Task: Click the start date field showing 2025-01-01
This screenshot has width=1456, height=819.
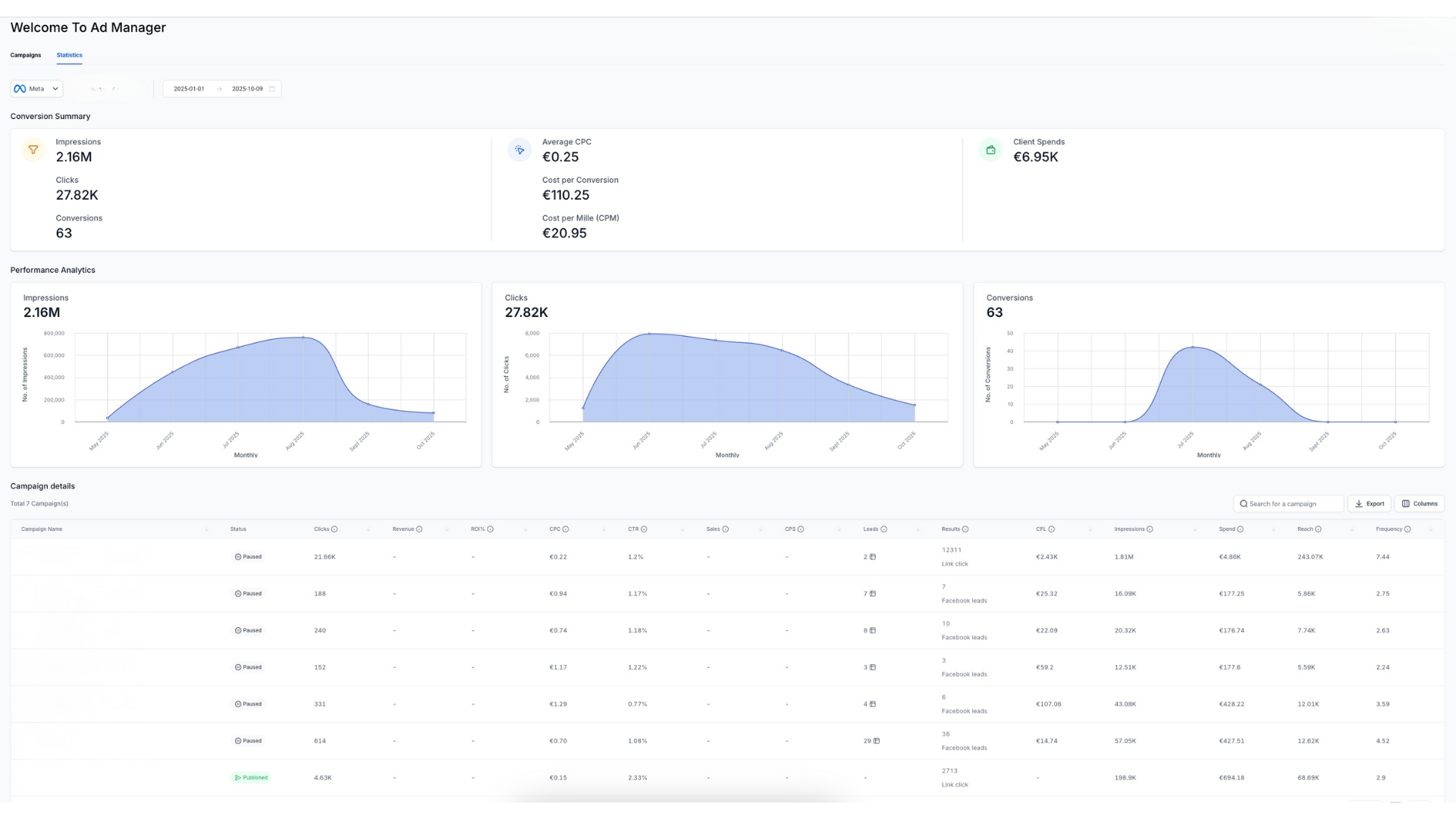Action: (189, 89)
